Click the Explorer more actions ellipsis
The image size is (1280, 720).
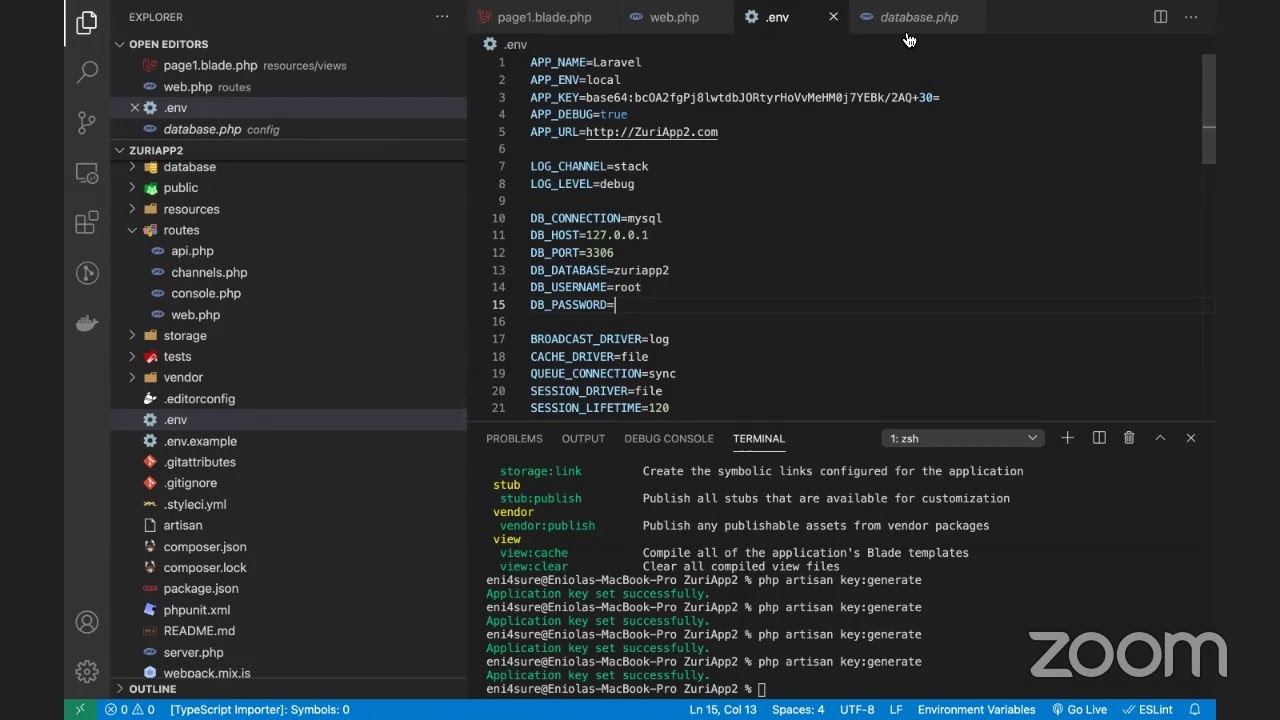click(x=442, y=17)
